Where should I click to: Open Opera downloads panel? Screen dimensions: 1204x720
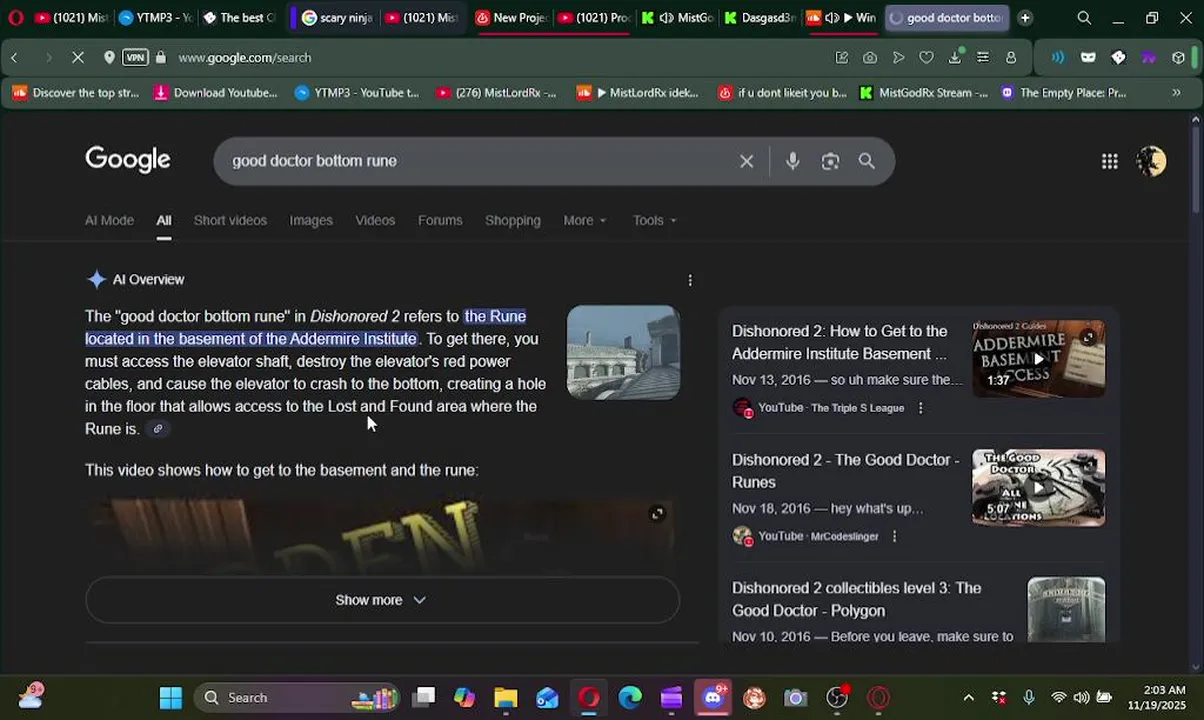(955, 58)
